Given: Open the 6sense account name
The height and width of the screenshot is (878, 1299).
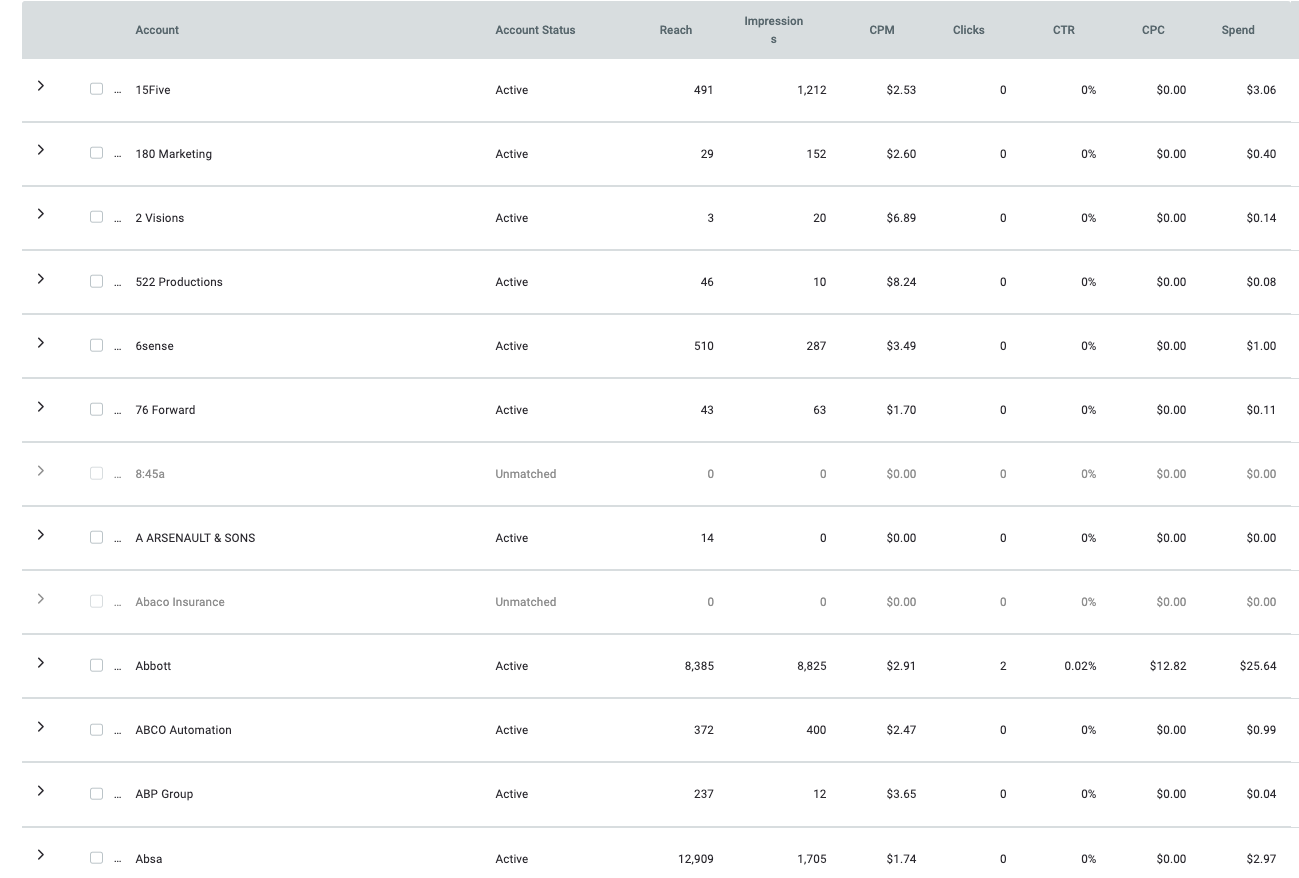Looking at the screenshot, I should coord(155,346).
